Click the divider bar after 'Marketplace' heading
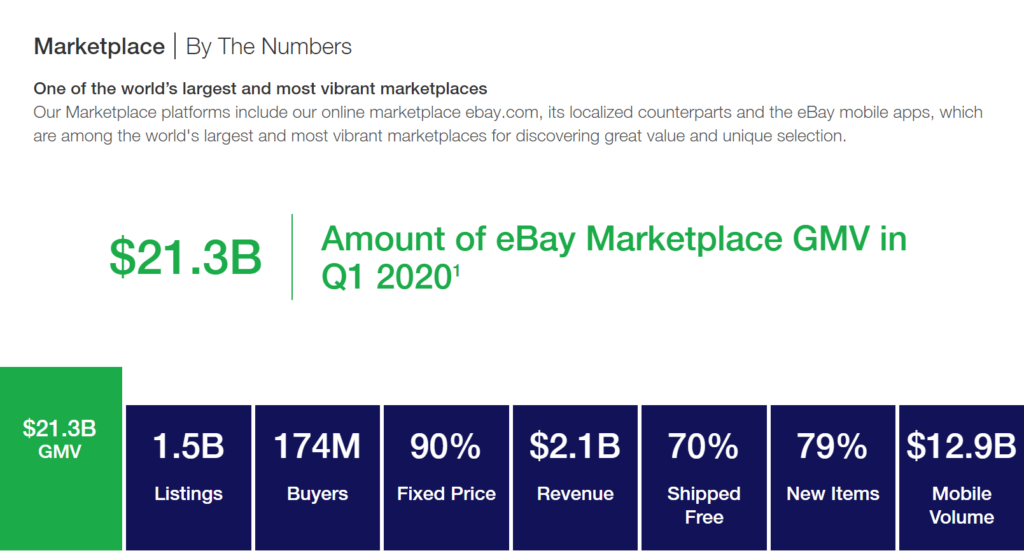 point(175,46)
